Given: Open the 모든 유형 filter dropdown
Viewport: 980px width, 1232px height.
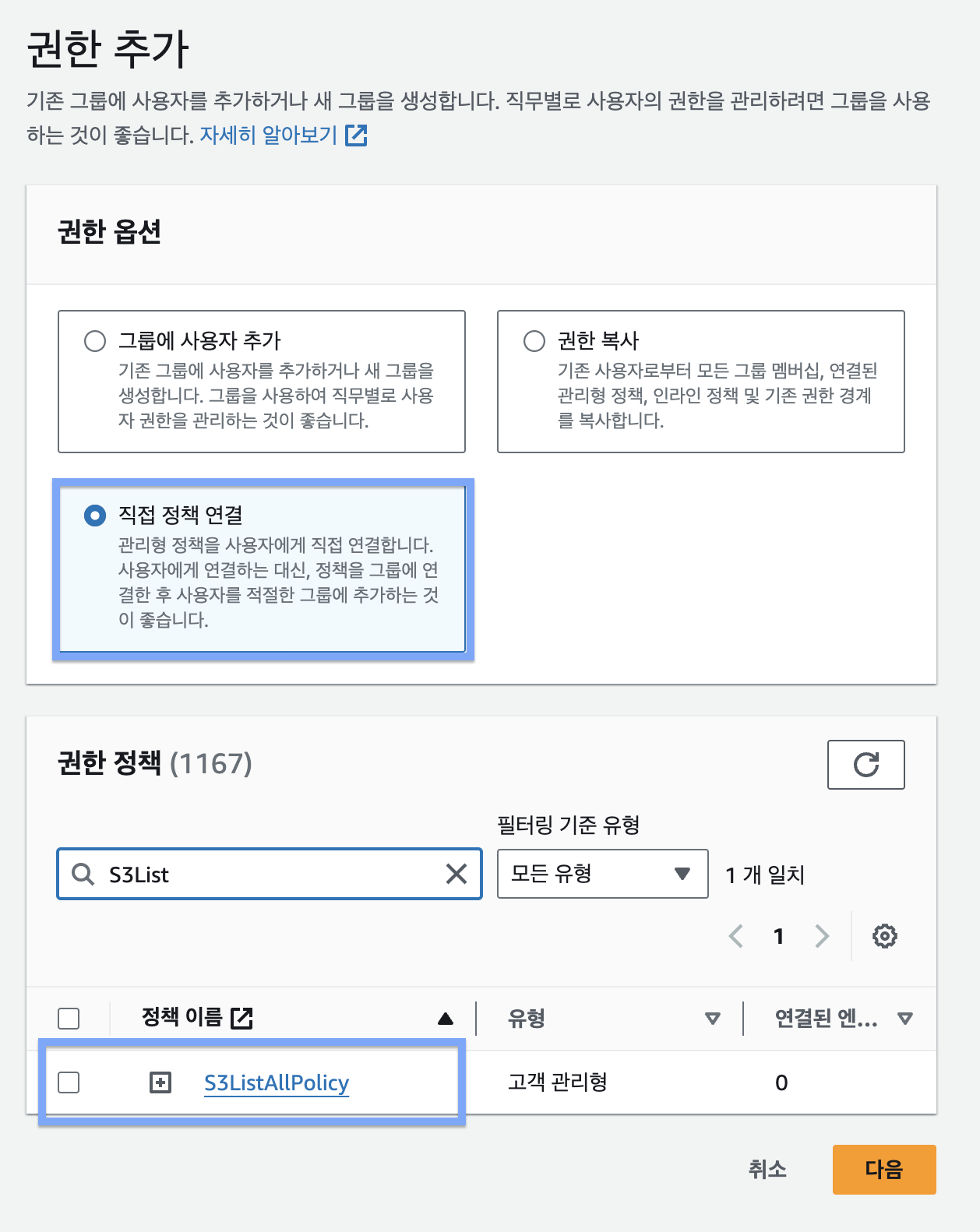Looking at the screenshot, I should pyautogui.click(x=602, y=874).
